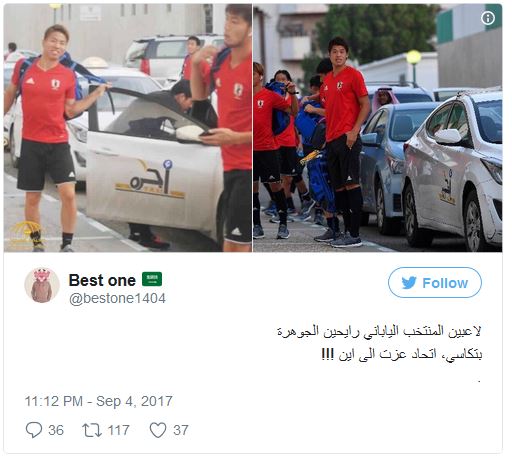Viewport: 512px width, 460px height.
Task: Click the gold watermark on the left photo
Action: click(x=21, y=233)
